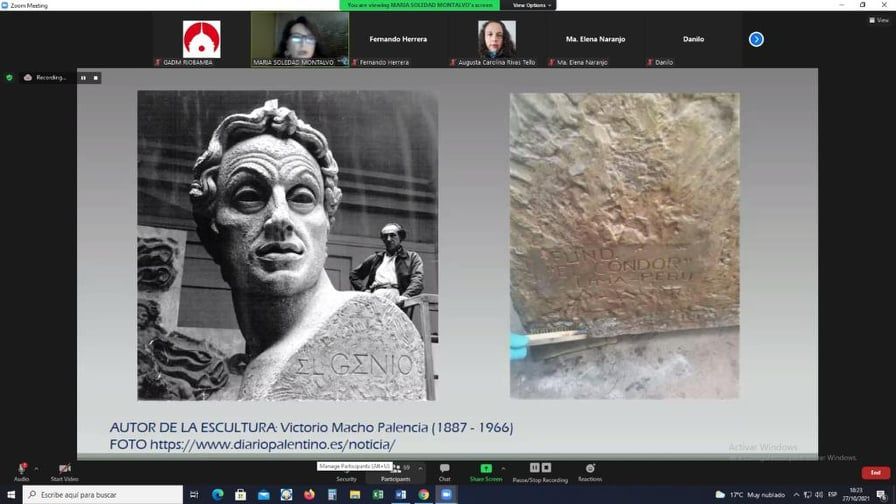896x504 pixels.
Task: Click the red End meeting button
Action: coord(875,472)
